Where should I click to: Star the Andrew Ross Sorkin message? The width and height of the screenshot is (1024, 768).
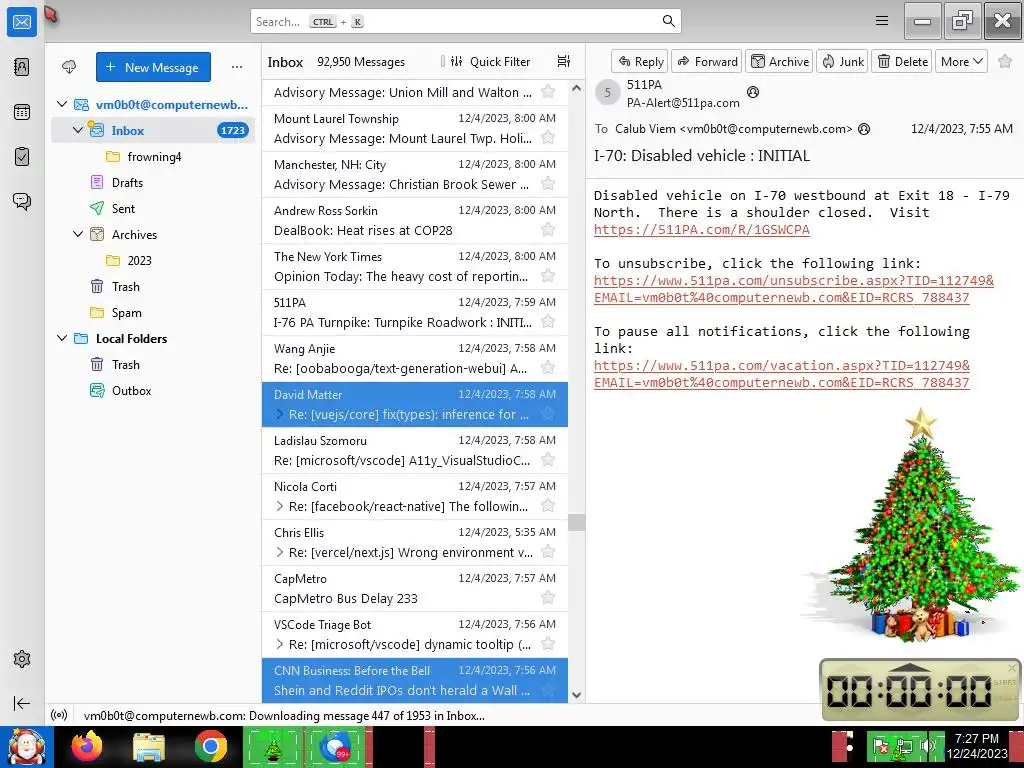coord(548,230)
